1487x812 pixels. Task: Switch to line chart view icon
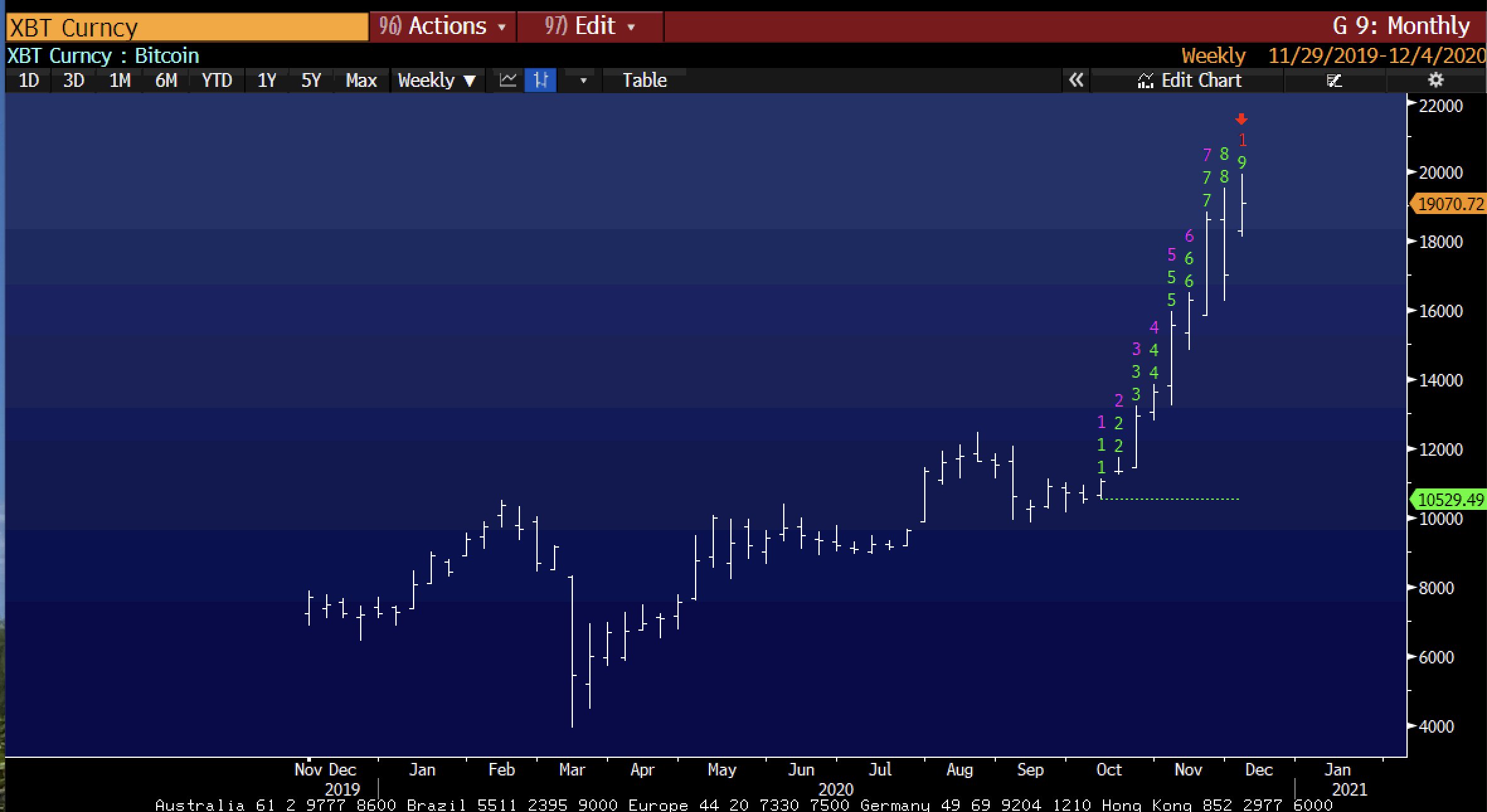pyautogui.click(x=507, y=81)
